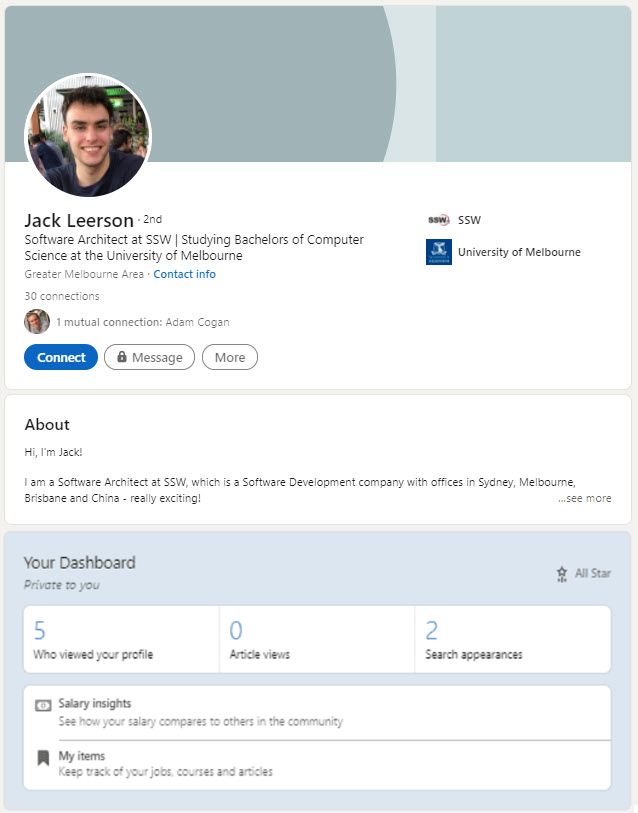Open the More actions dropdown
638x813 pixels.
(x=229, y=357)
